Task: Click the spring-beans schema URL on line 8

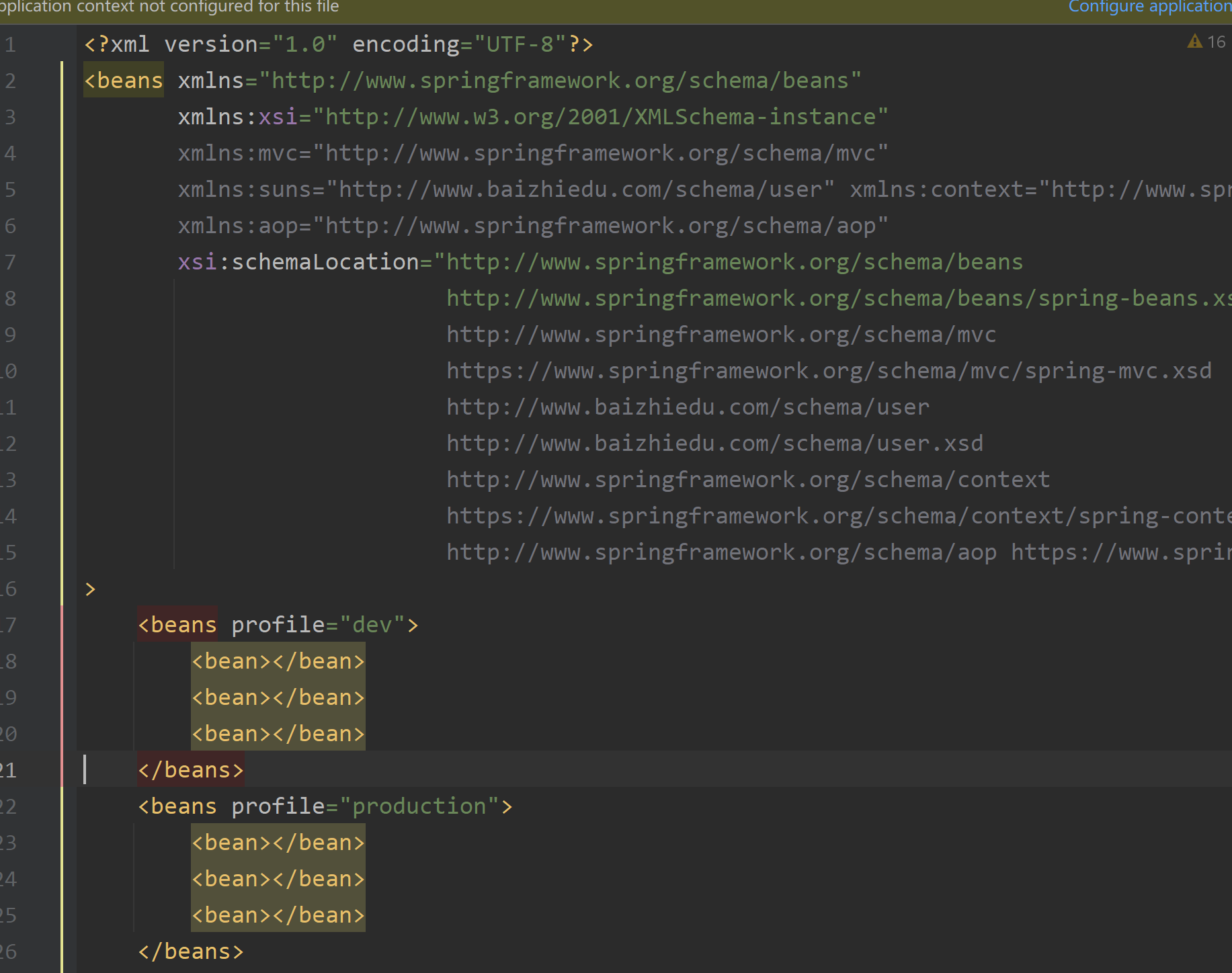Action: pyautogui.click(x=839, y=298)
